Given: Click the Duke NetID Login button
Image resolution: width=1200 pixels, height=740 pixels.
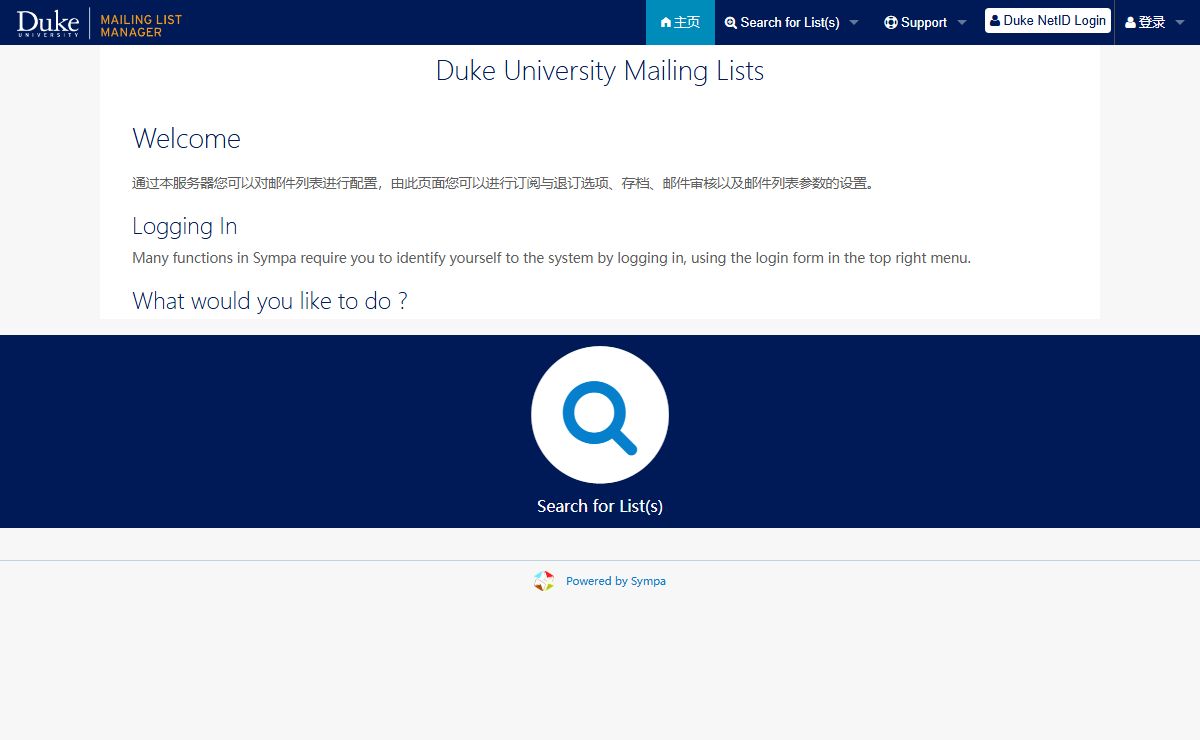Looking at the screenshot, I should 1048,20.
